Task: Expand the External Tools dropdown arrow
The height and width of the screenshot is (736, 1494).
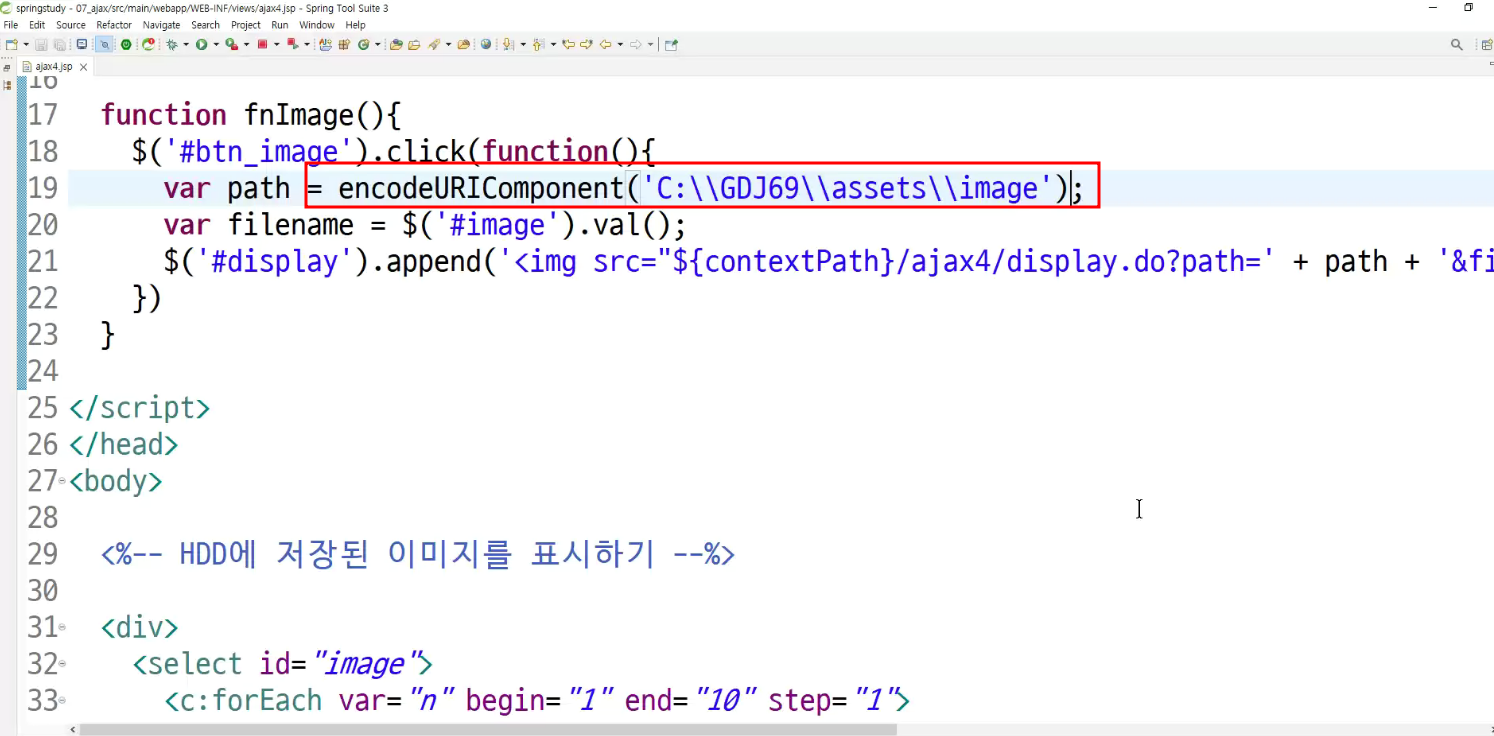Action: pos(307,44)
